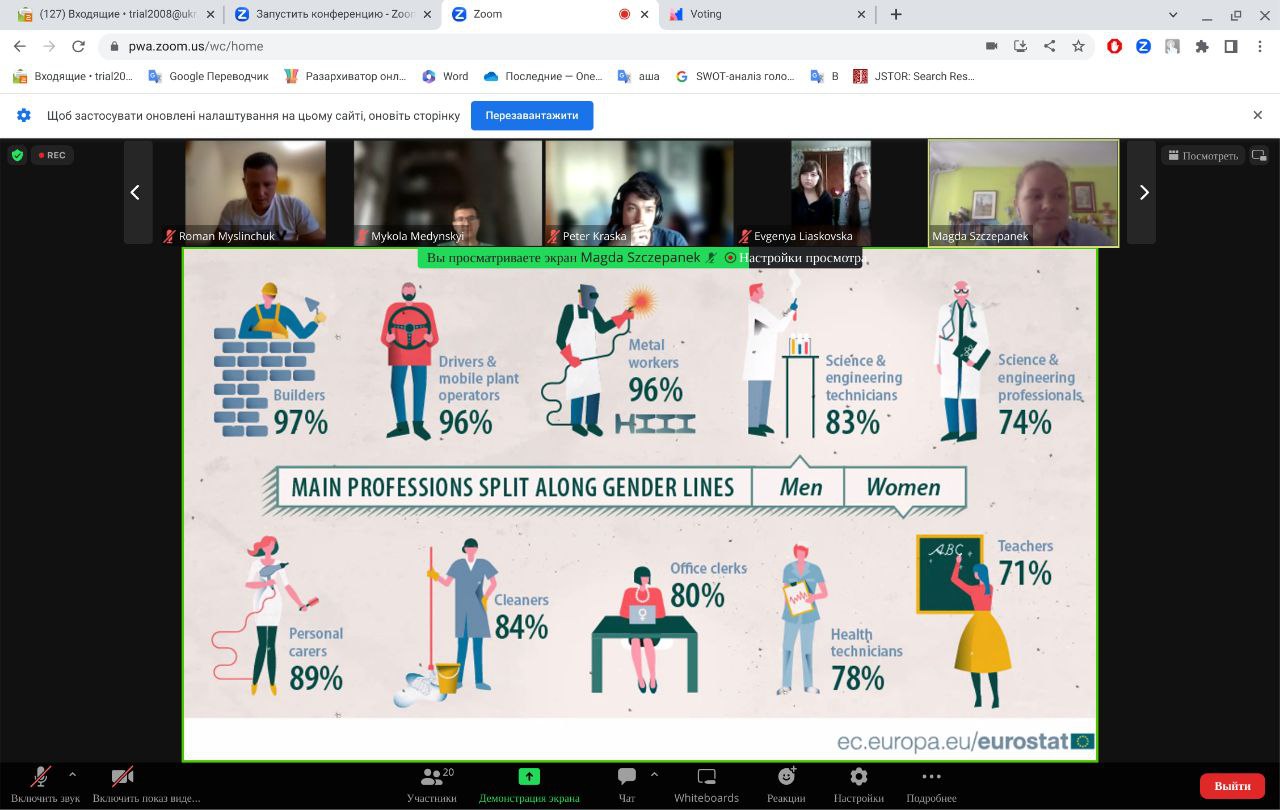Open the 'аша' bookmark

638,76
